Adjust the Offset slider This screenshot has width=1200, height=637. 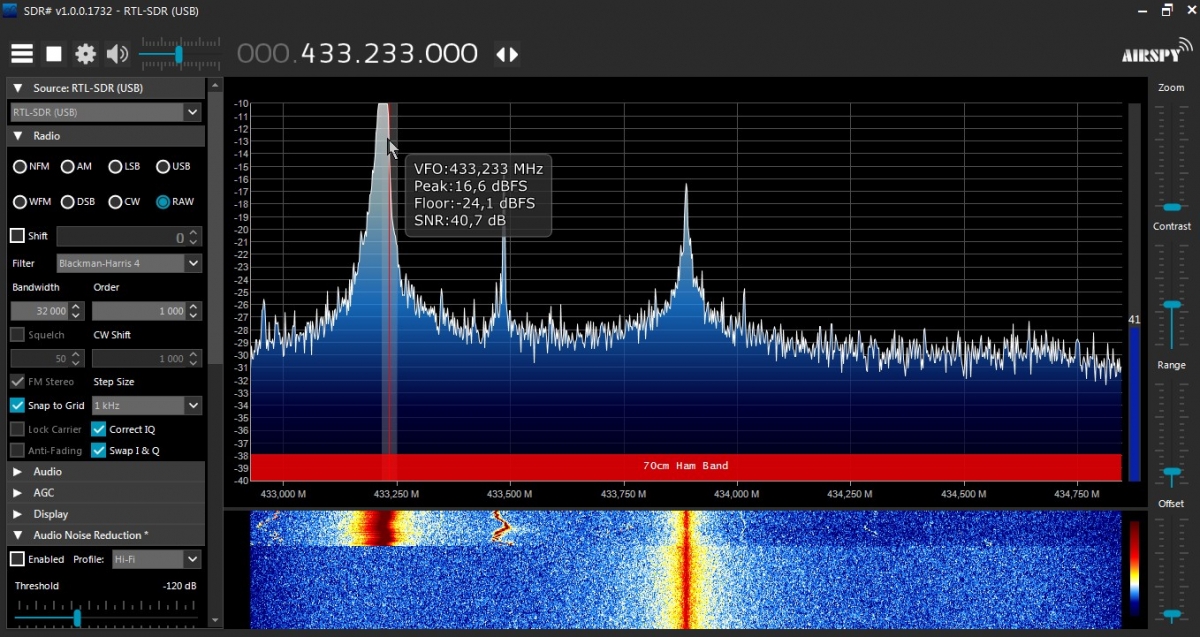pyautogui.click(x=1171, y=614)
